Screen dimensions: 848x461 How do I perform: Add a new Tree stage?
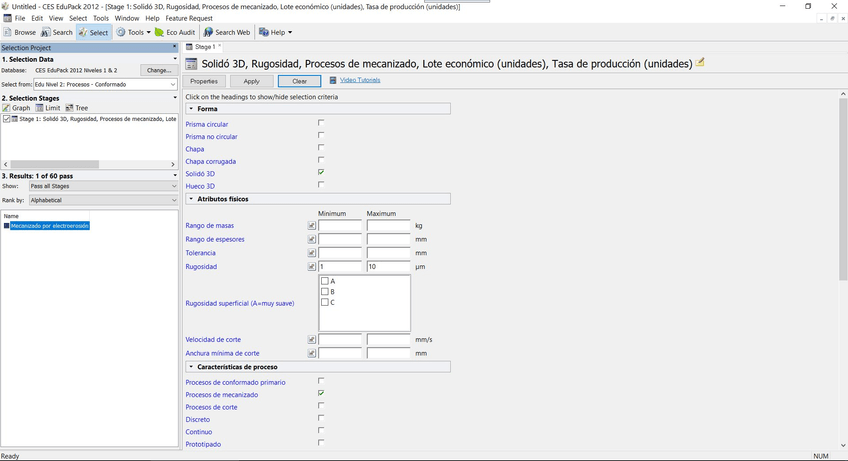click(x=76, y=108)
